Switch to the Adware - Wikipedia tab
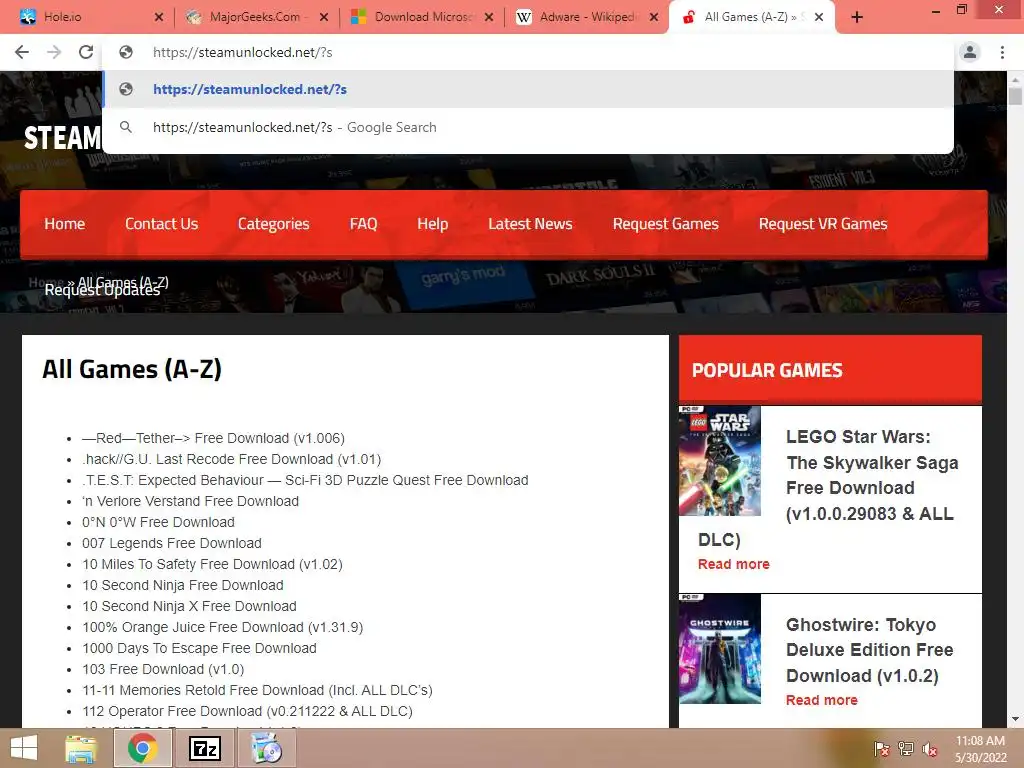Image resolution: width=1024 pixels, height=768 pixels. point(585,18)
